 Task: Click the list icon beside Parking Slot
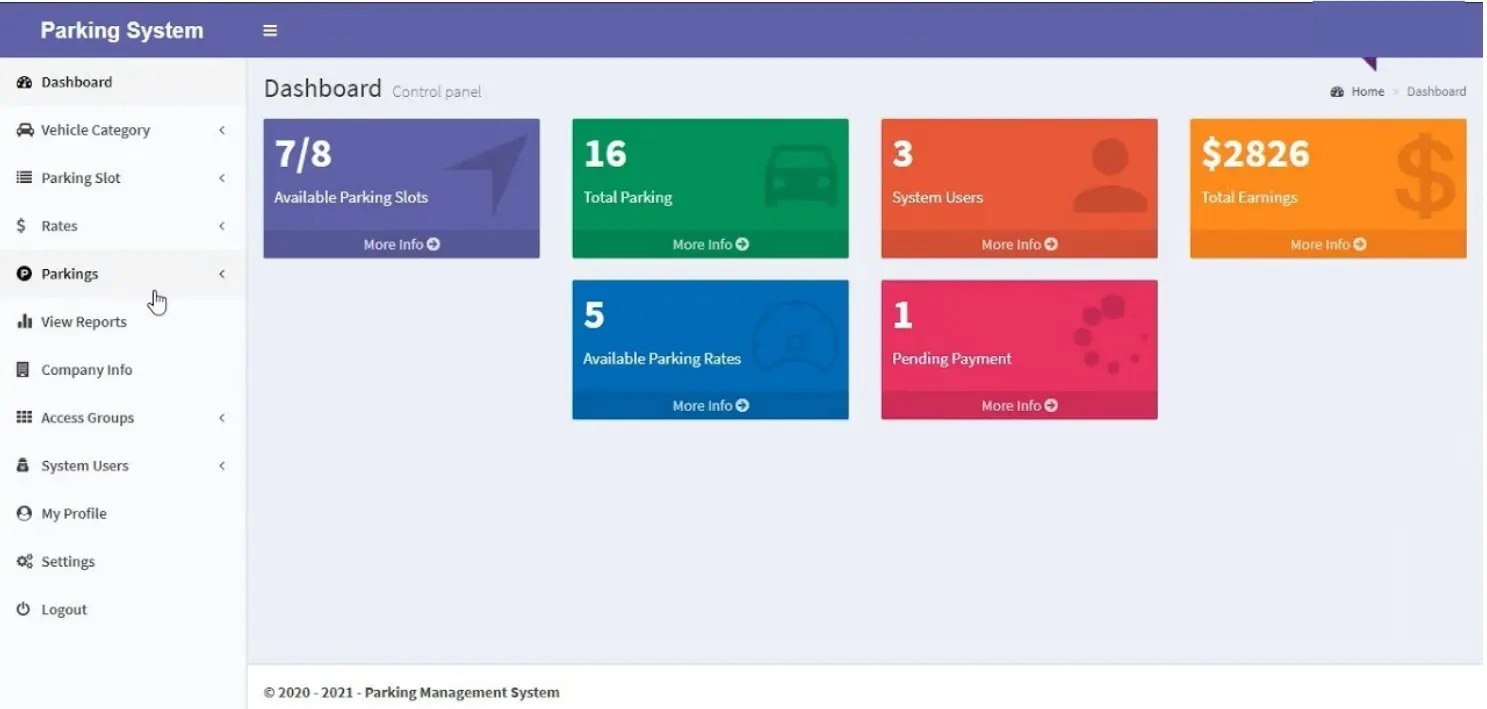click(24, 178)
